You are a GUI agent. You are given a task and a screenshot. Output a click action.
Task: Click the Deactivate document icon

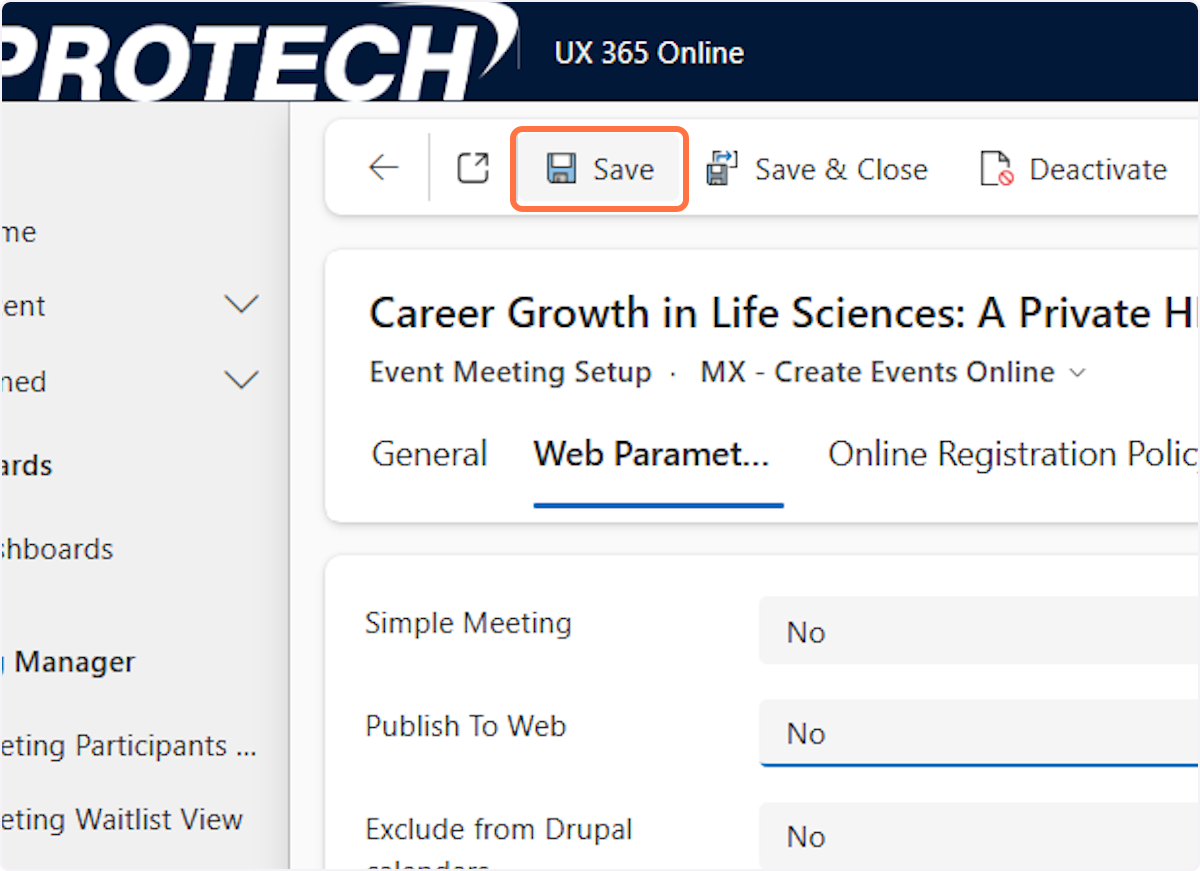[x=997, y=169]
